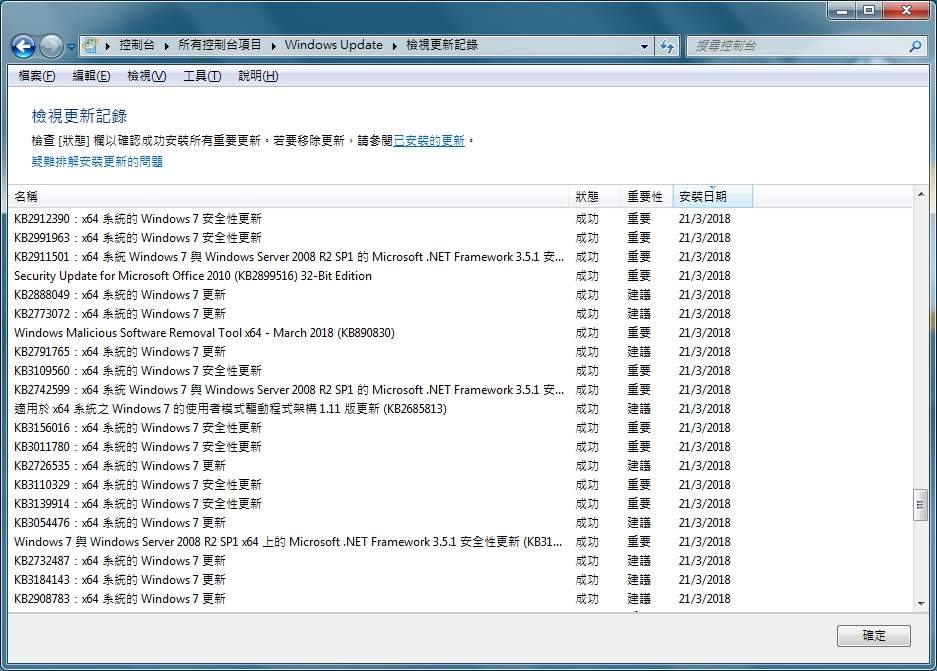
Task: Minimize the update history window
Action: (x=842, y=11)
